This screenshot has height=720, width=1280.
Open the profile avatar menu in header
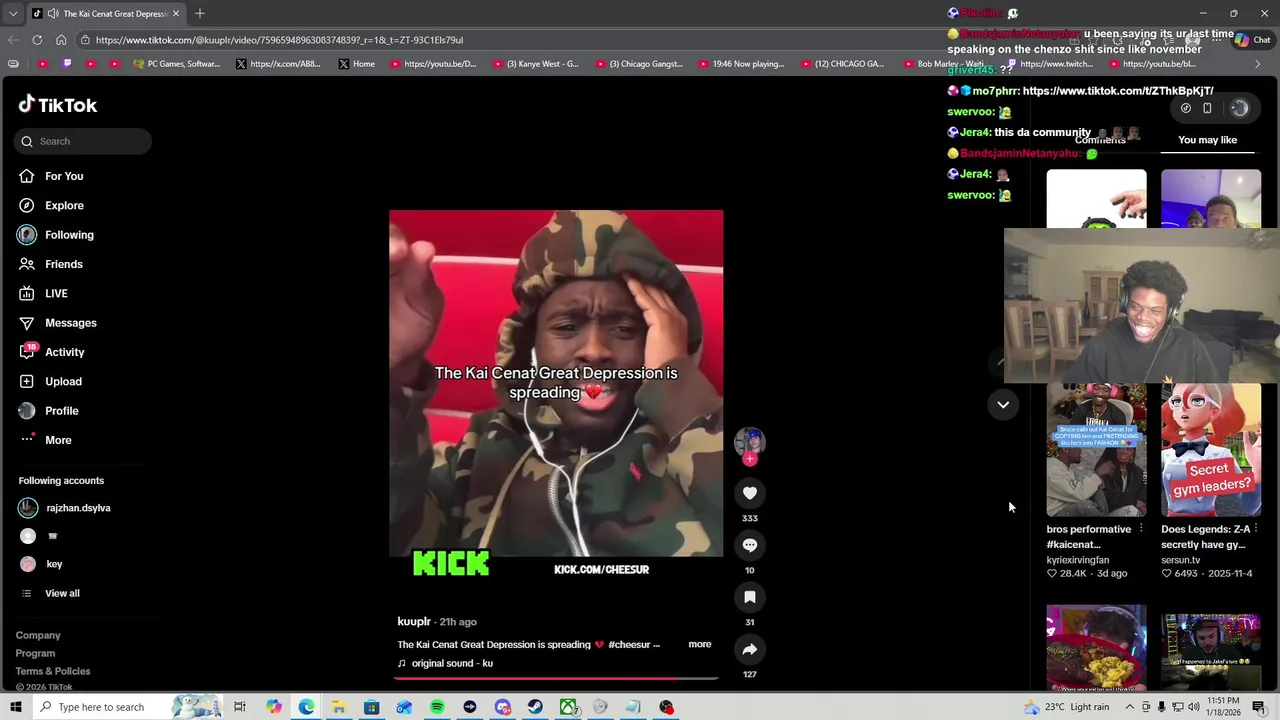click(x=1240, y=108)
